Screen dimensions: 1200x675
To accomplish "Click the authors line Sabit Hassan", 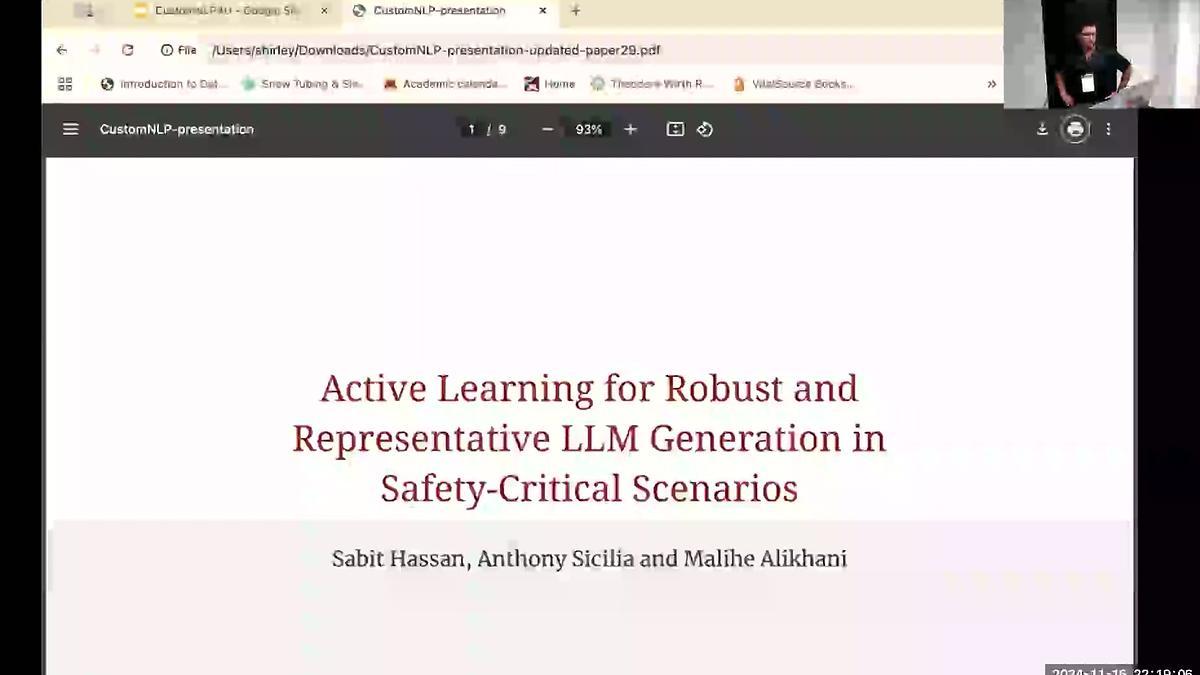I will pyautogui.click(x=589, y=558).
